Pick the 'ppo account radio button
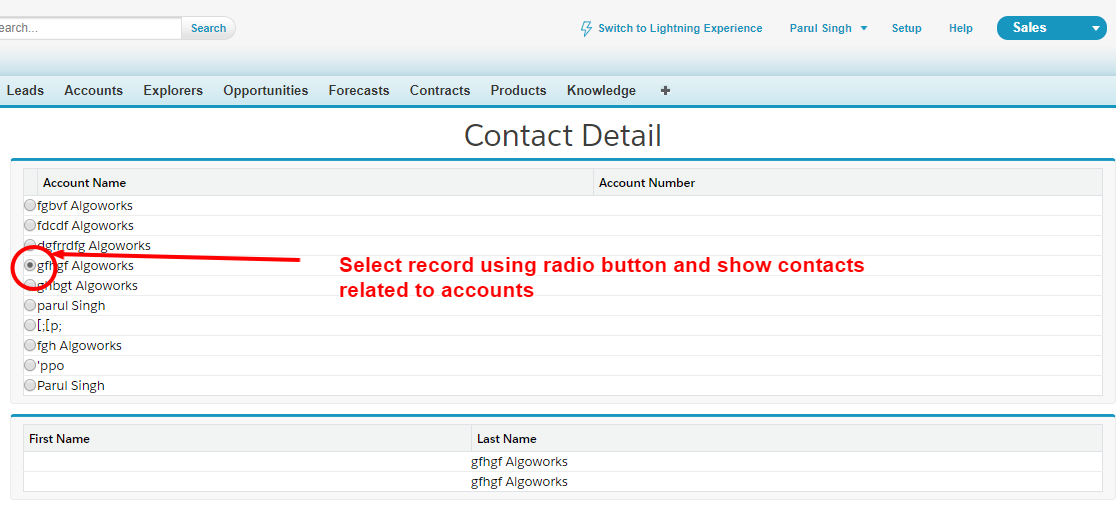Viewport: 1116px width, 516px height. (x=30, y=365)
